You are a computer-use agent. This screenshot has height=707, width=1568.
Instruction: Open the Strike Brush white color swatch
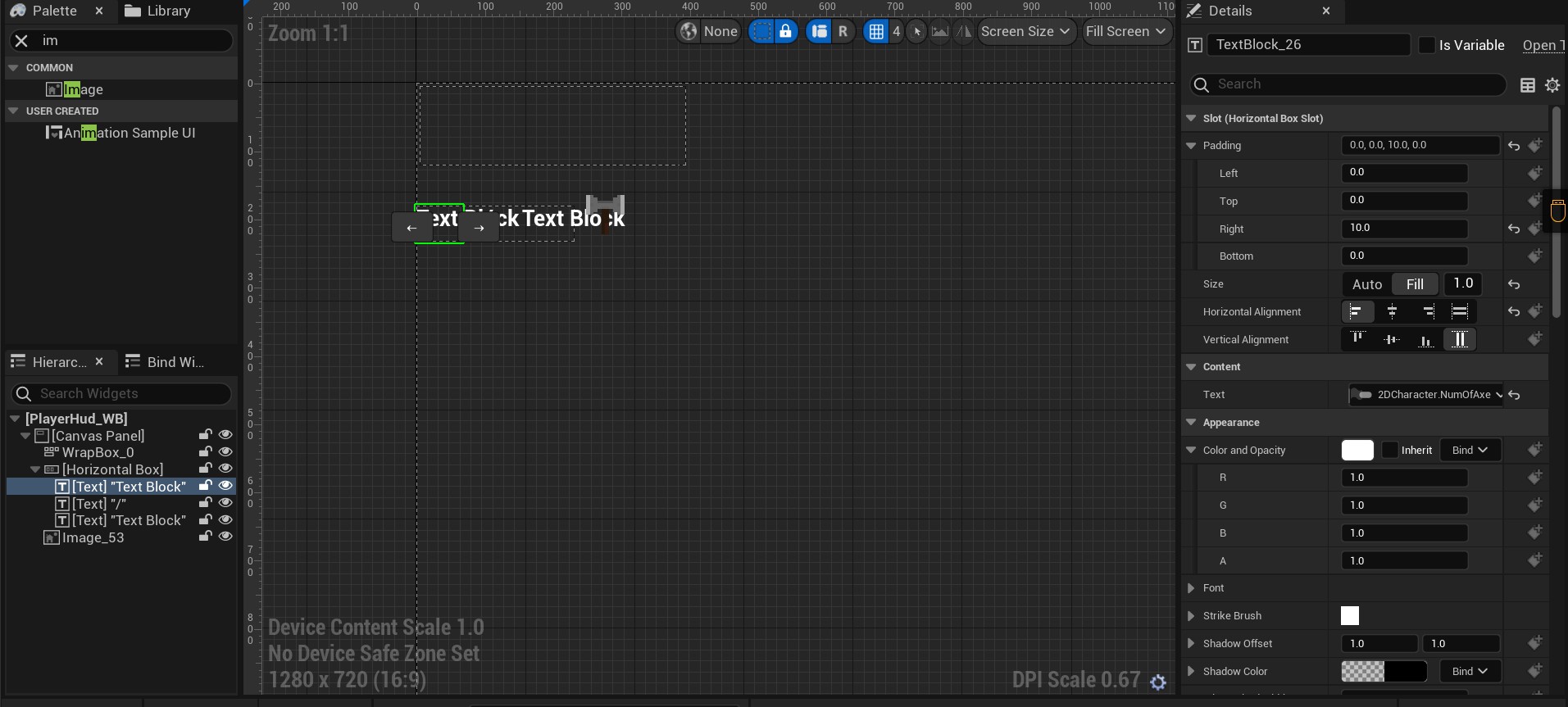[x=1349, y=616]
